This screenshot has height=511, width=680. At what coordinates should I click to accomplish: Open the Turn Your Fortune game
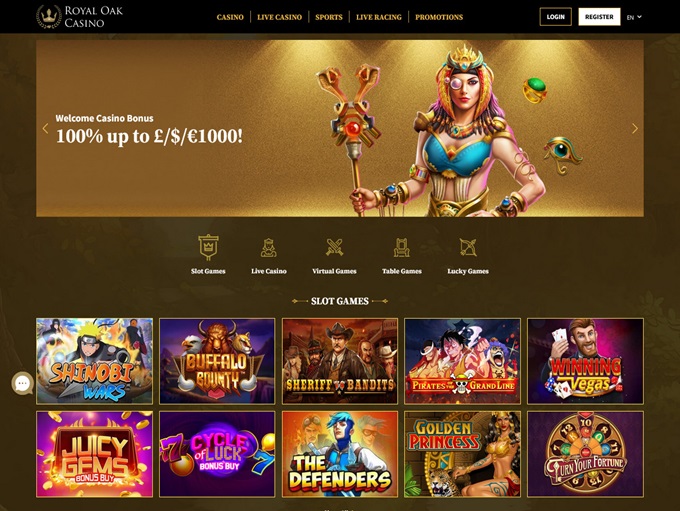pos(585,454)
